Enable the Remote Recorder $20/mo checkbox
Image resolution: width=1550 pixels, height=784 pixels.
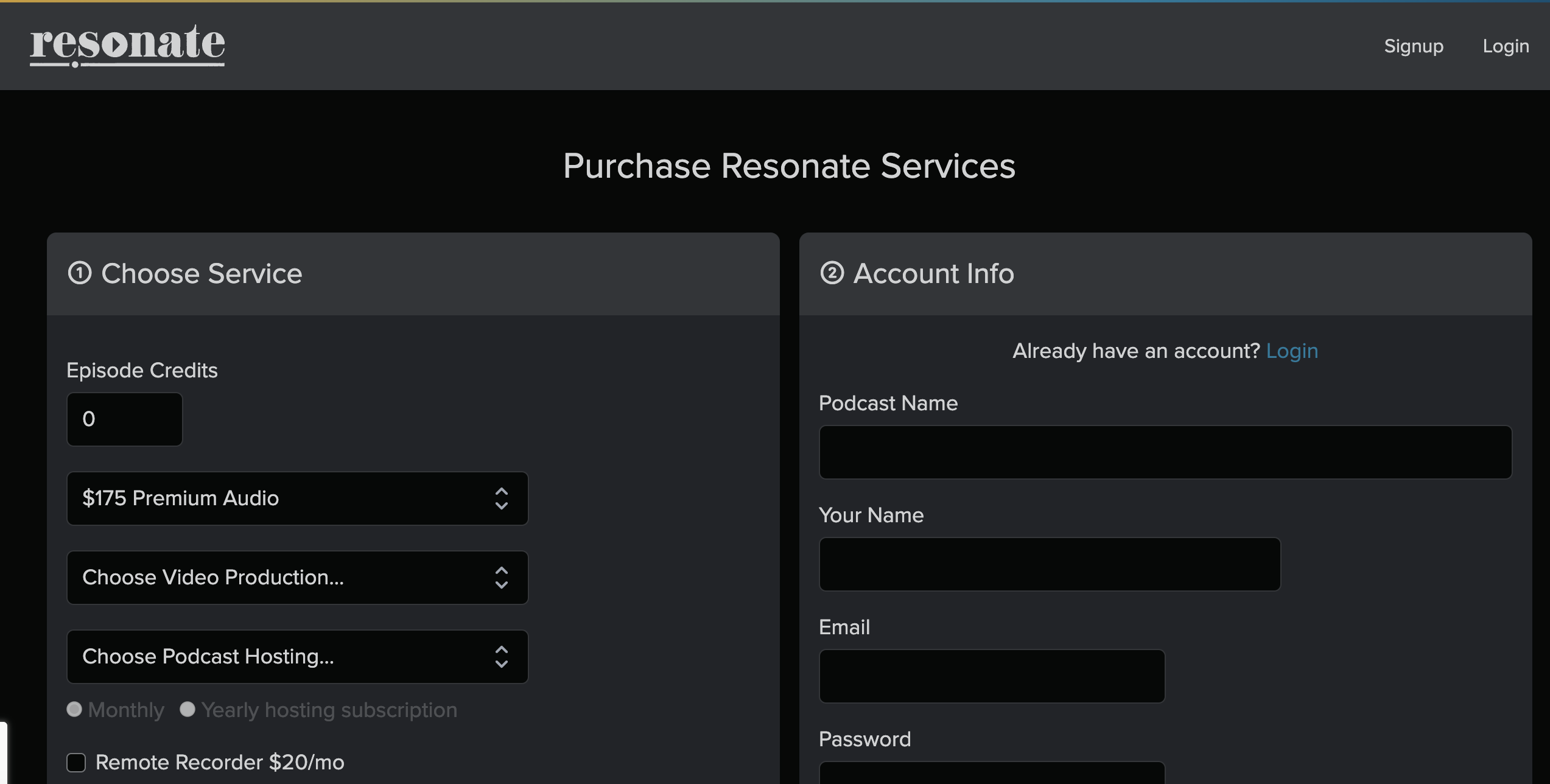point(76,762)
